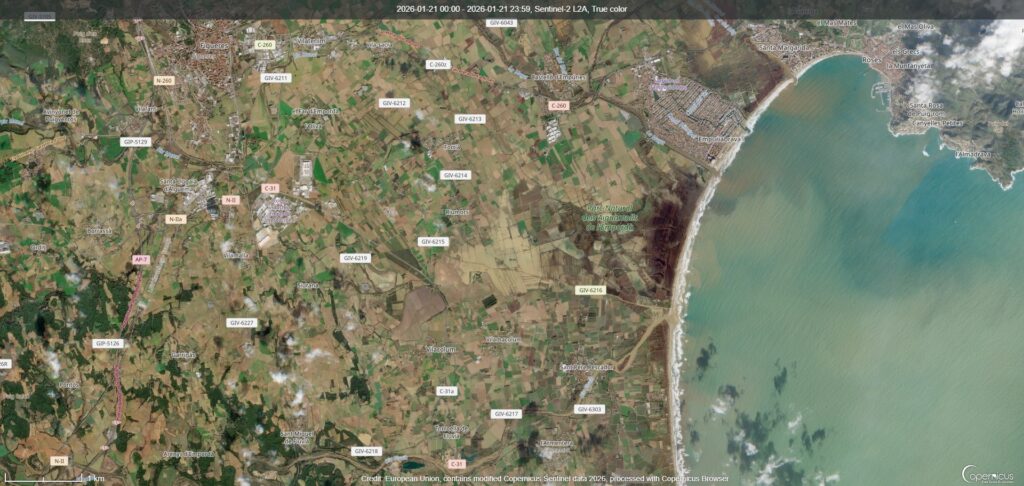The image size is (1024, 486).
Task: Click the el Far d'Empordà label
Action: (315, 111)
